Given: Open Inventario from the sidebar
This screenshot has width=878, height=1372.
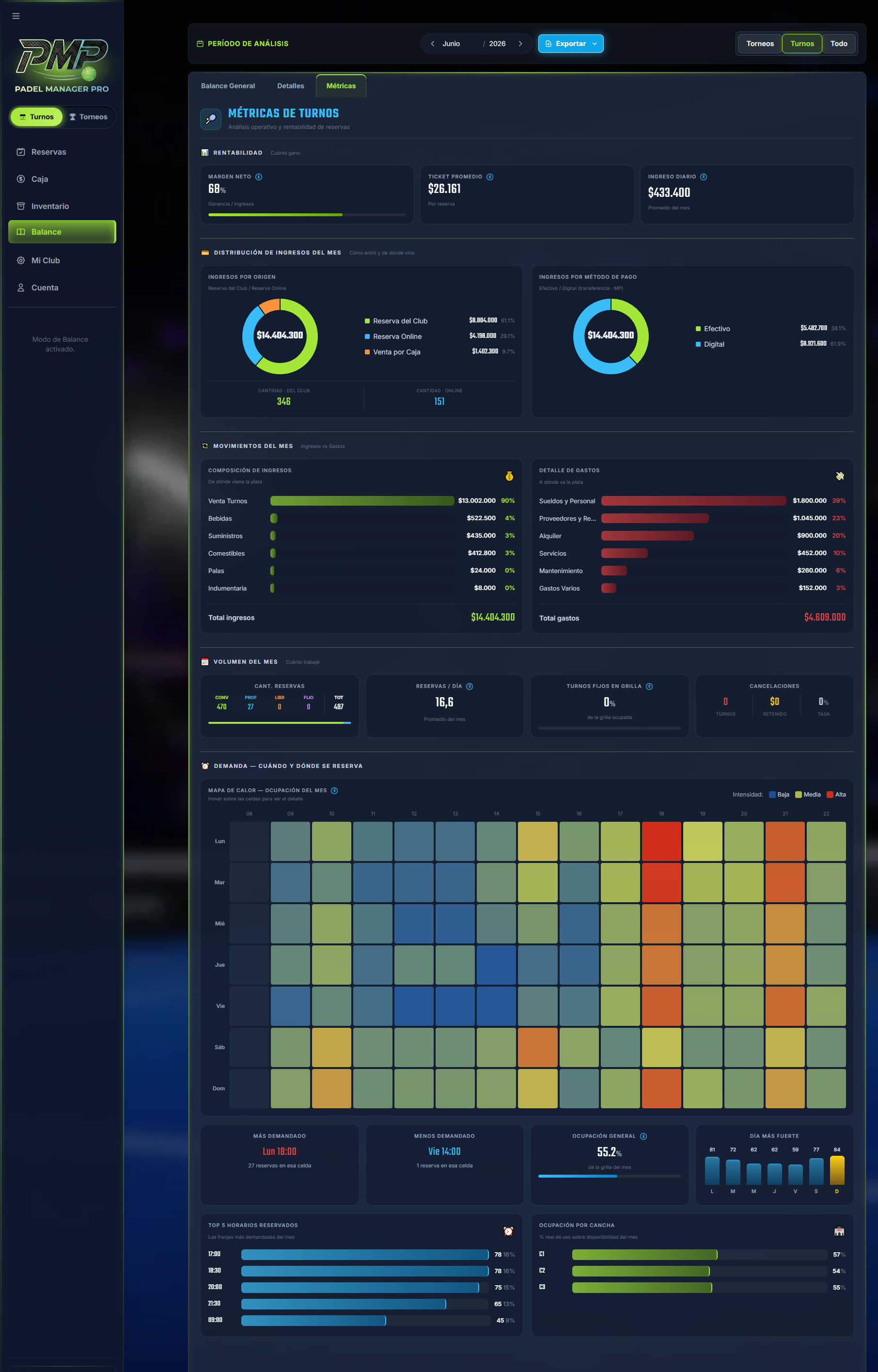Looking at the screenshot, I should pyautogui.click(x=62, y=206).
